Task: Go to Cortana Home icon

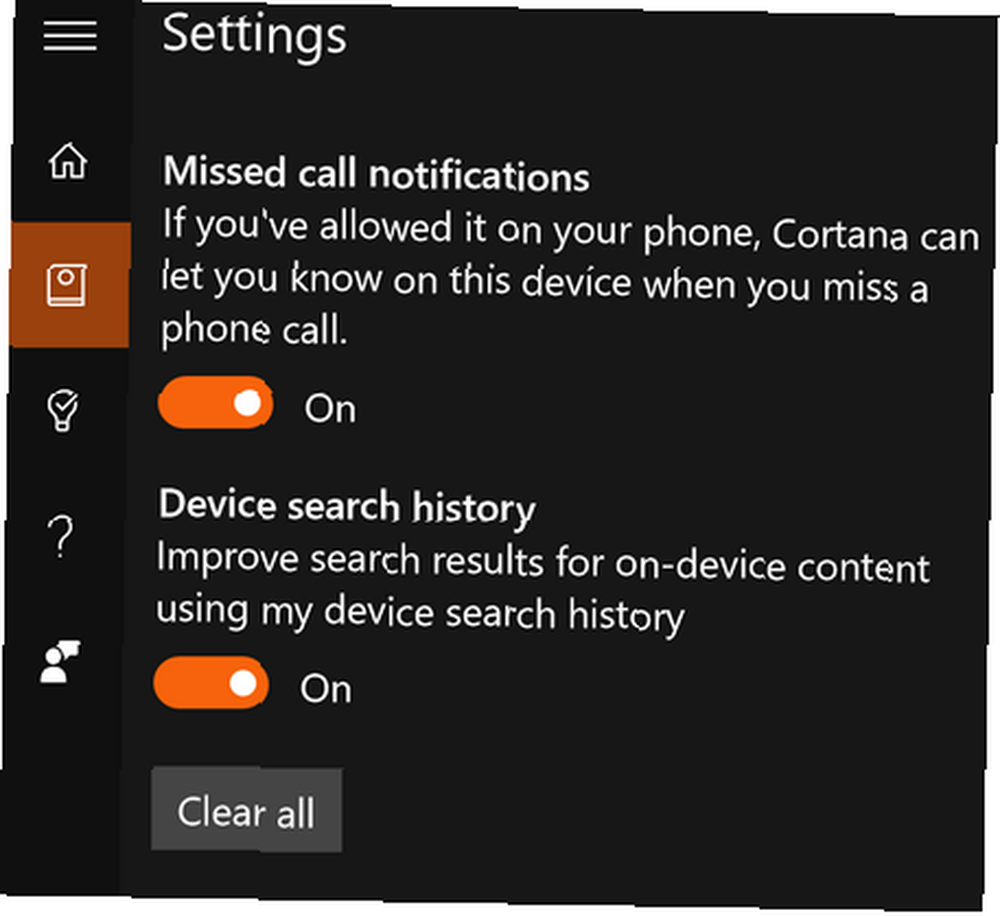Action: tap(68, 160)
